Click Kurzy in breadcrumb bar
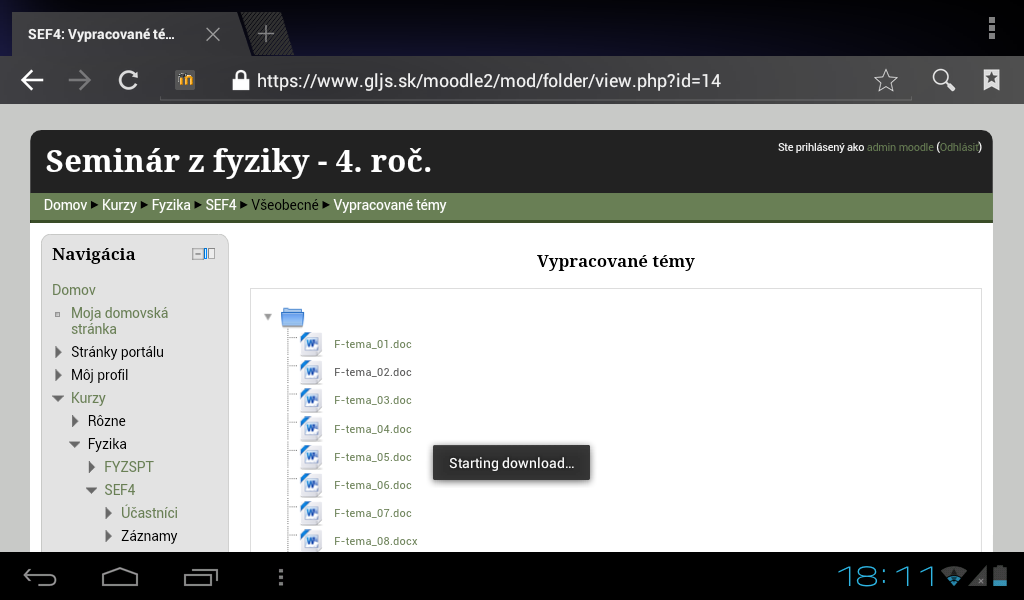Image resolution: width=1024 pixels, height=600 pixels. coord(119,205)
